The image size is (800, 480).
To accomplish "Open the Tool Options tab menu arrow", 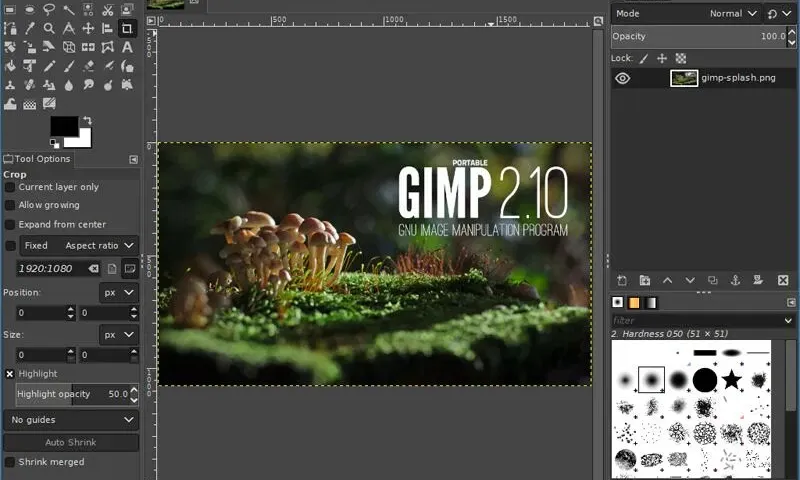I will 134,160.
